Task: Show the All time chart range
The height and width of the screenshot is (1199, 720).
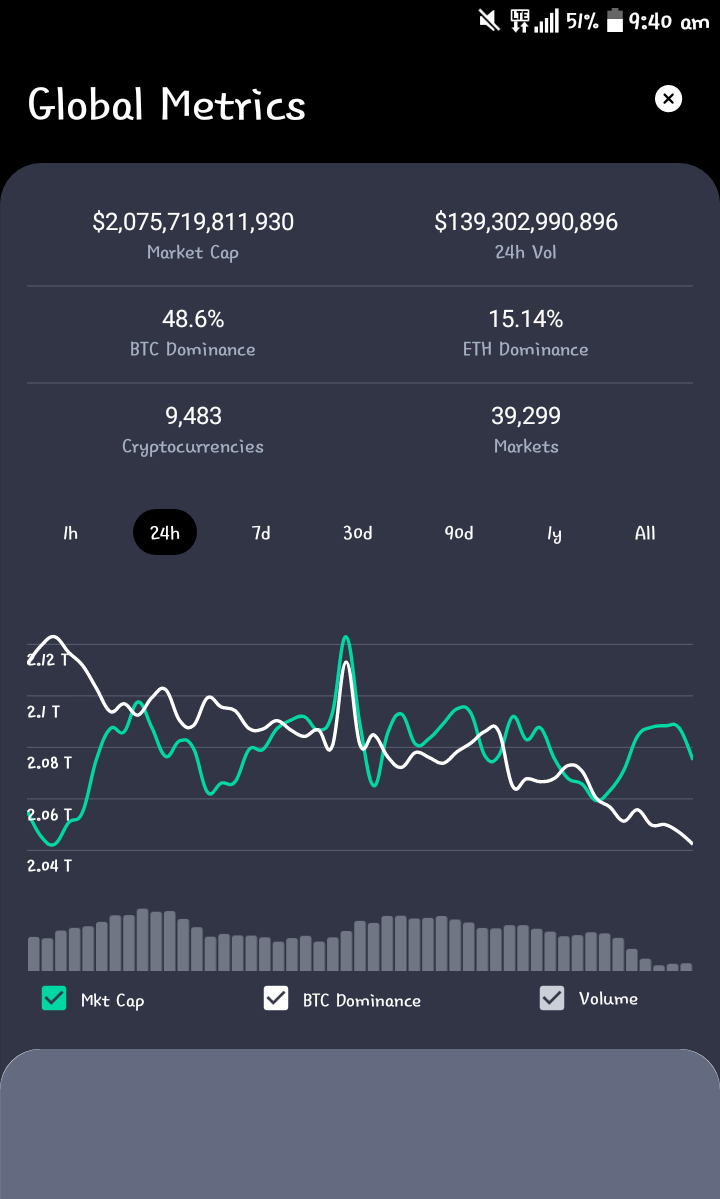Action: click(645, 532)
